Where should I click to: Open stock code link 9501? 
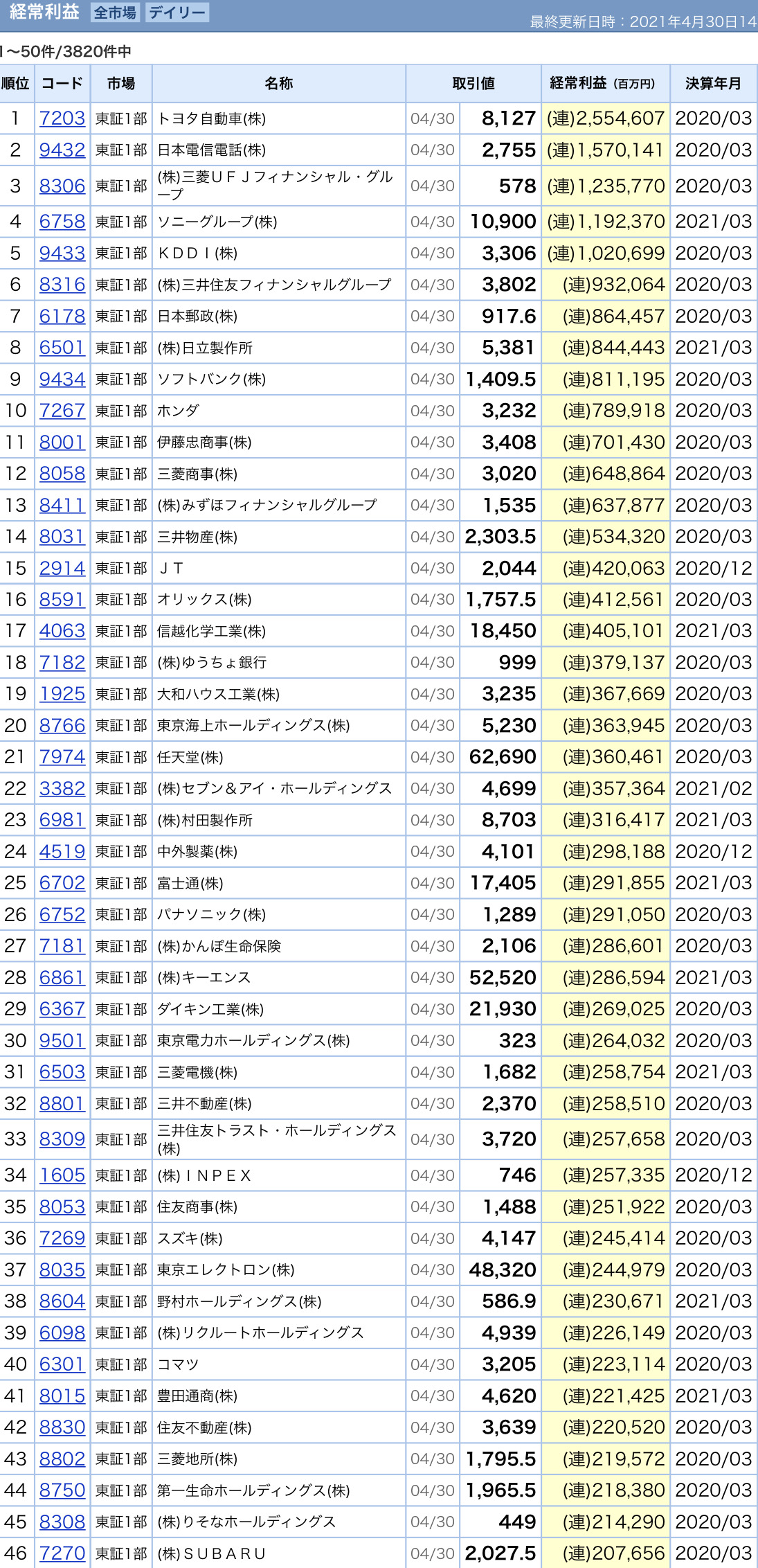[x=62, y=1041]
